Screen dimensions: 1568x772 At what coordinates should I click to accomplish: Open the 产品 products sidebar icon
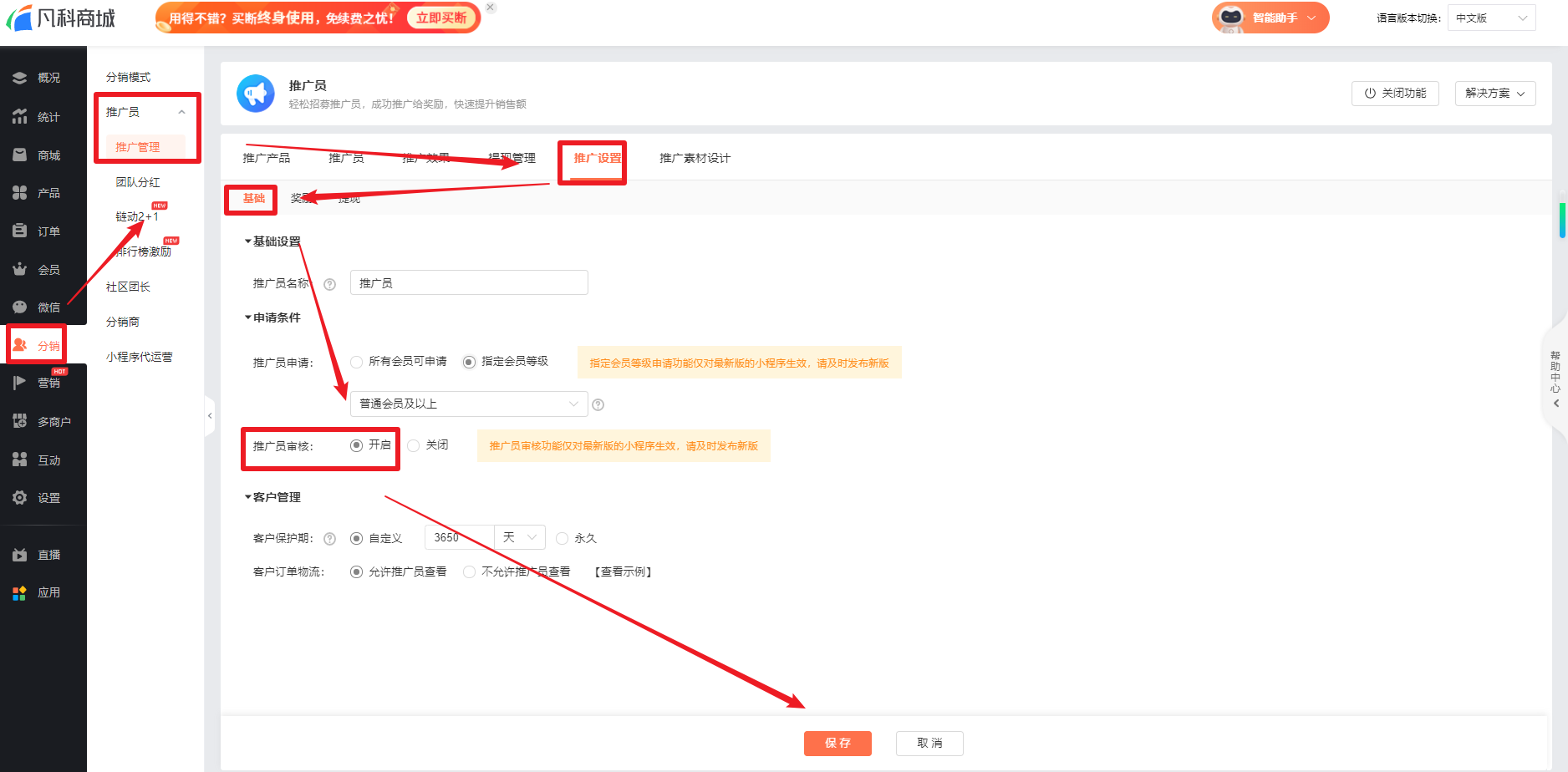20,193
